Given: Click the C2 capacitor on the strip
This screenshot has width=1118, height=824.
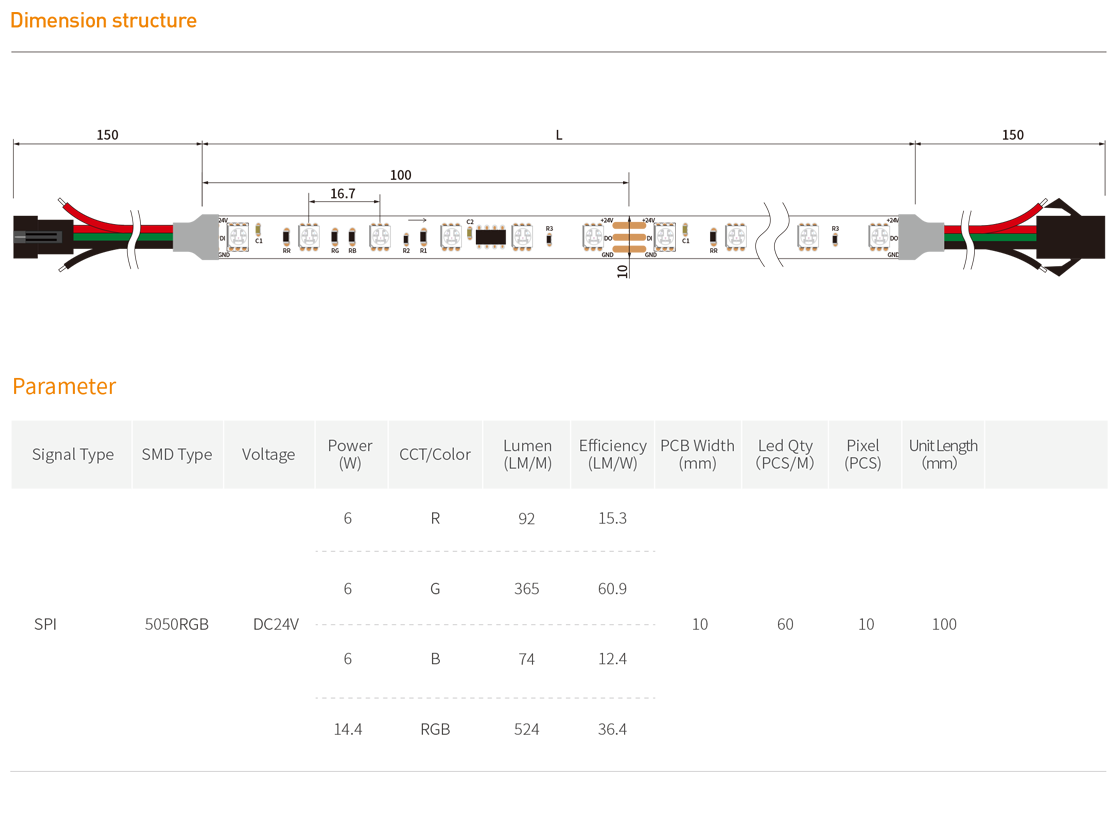Looking at the screenshot, I should tap(469, 233).
